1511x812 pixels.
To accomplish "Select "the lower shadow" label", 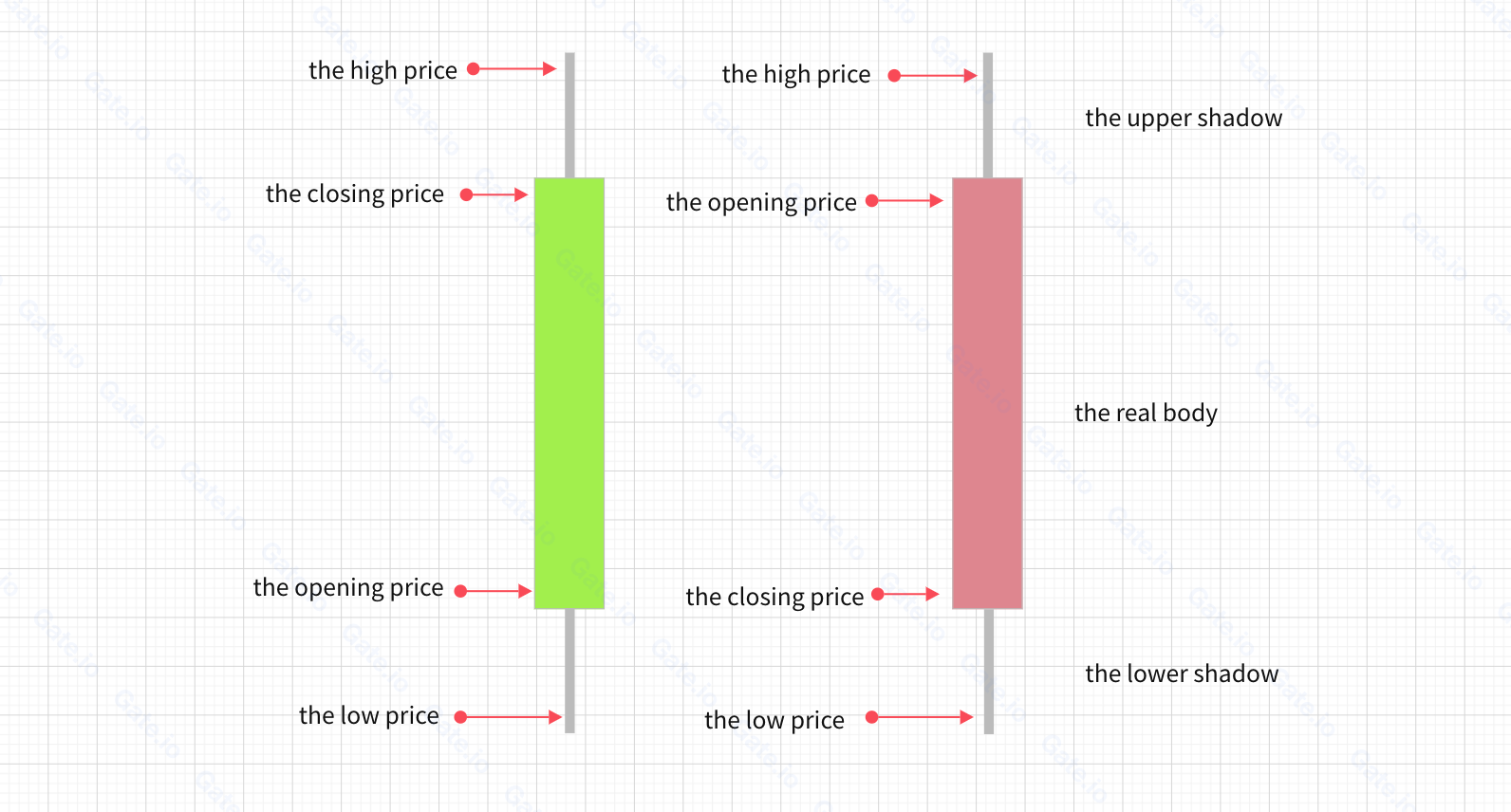I will point(1182,674).
